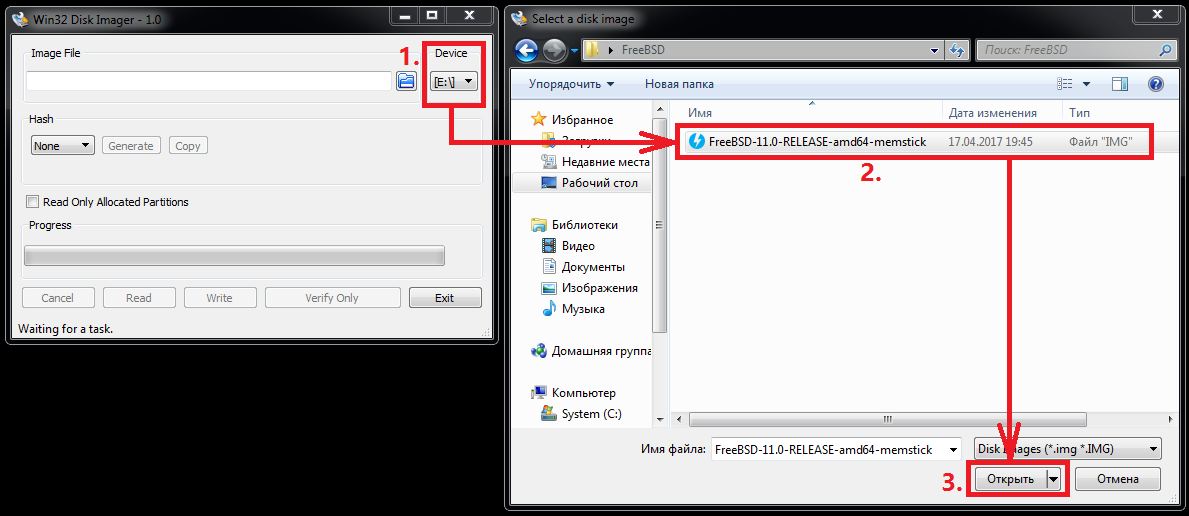Click the Exit button in Disk Imager
This screenshot has width=1189, height=516.
pos(445,297)
